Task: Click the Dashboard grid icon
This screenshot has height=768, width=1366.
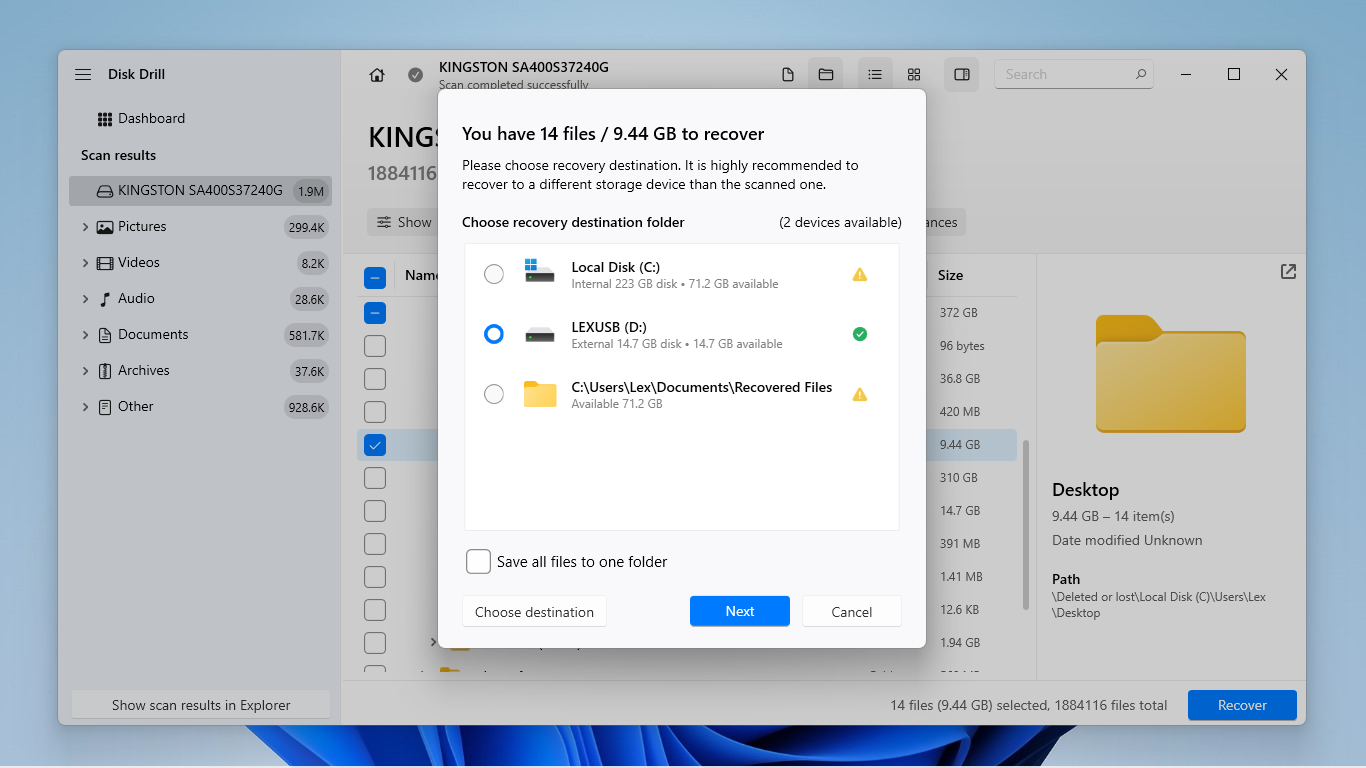Action: tap(105, 119)
